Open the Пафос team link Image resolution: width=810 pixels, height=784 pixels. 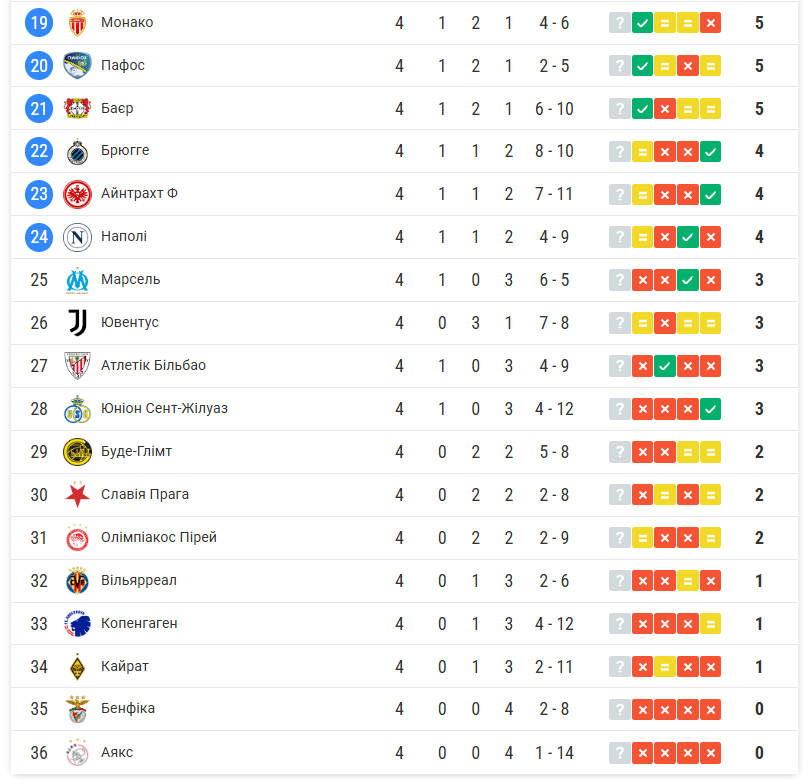(123, 65)
